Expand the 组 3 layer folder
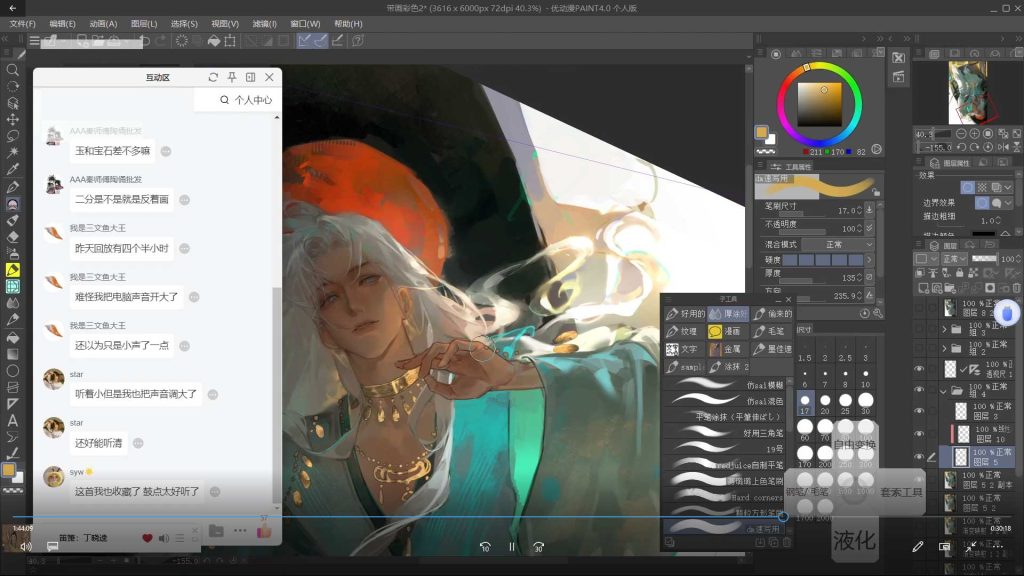1024x576 pixels. pos(944,329)
